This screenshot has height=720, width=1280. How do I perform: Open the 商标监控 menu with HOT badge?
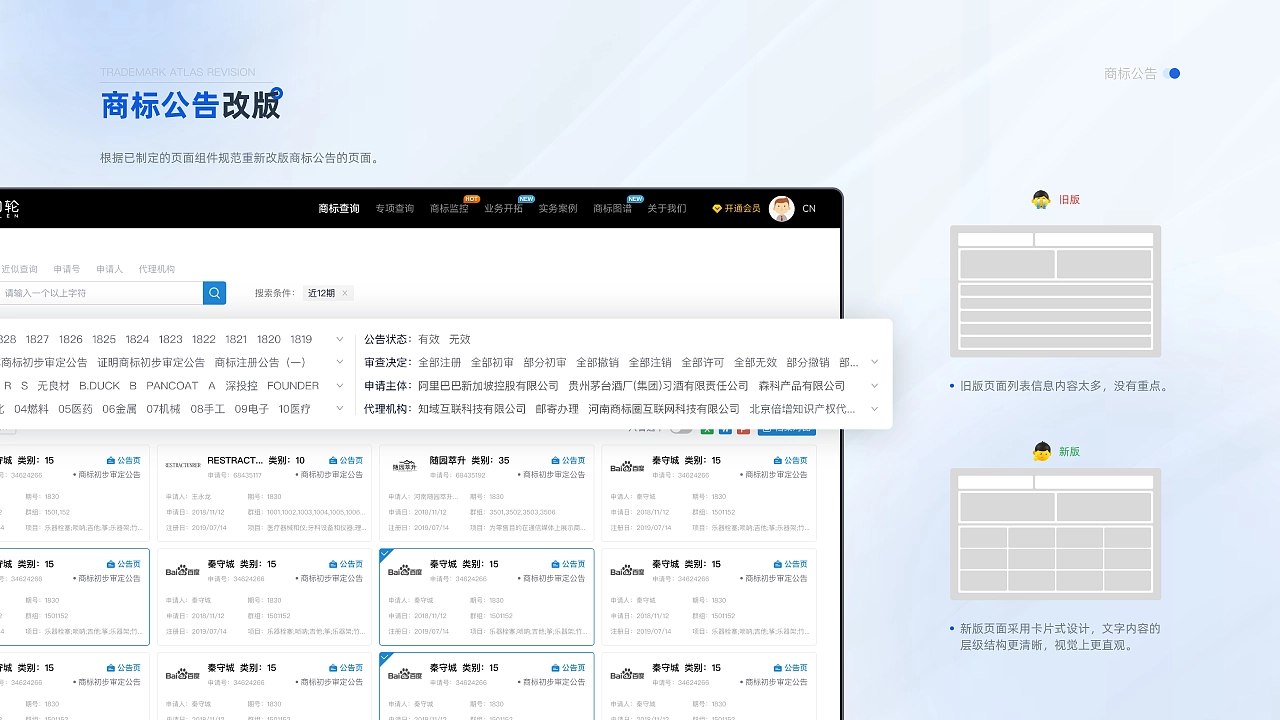click(x=448, y=209)
